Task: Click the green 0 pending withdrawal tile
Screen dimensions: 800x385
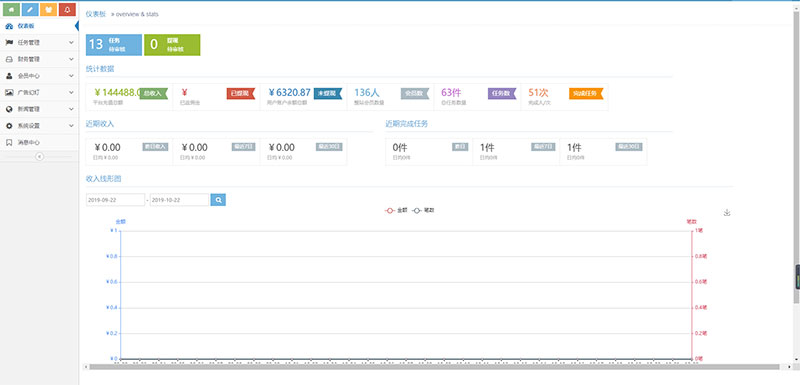Action: click(x=172, y=45)
